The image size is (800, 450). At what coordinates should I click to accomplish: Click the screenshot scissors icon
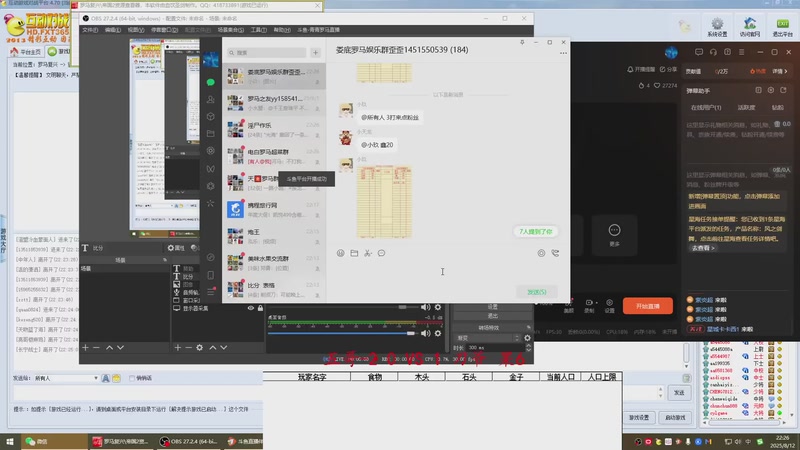368,253
